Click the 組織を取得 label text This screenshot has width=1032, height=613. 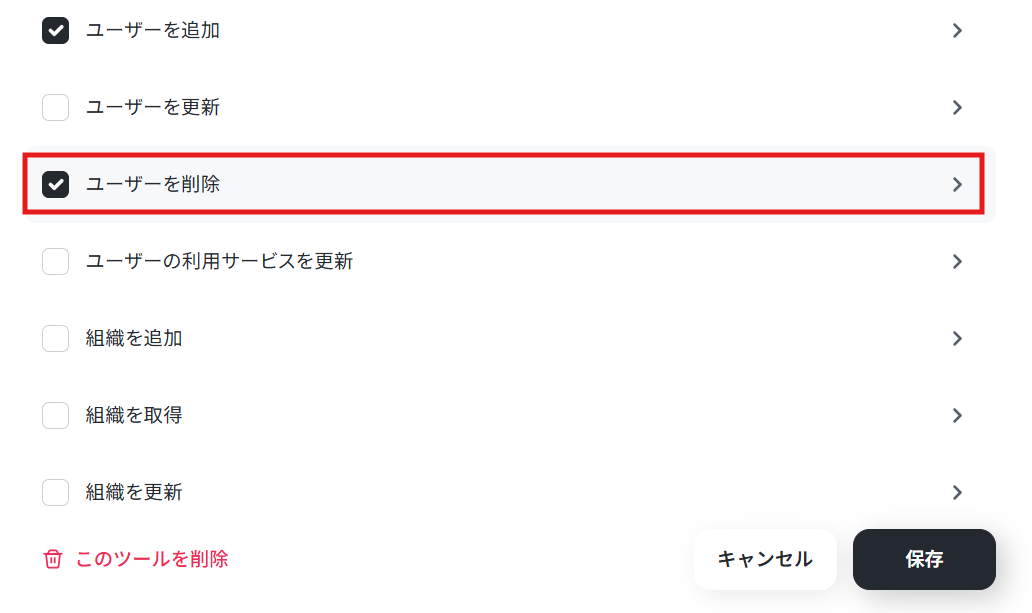(134, 415)
